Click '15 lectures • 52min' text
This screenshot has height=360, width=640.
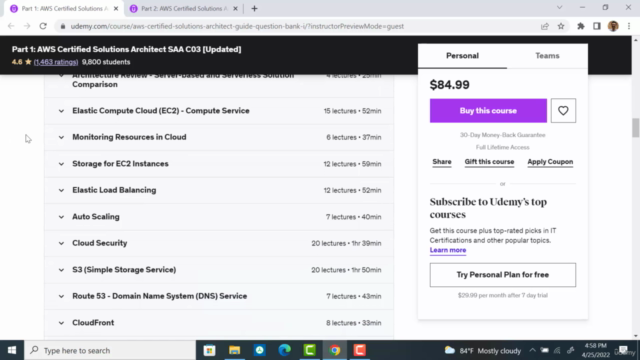(x=352, y=111)
